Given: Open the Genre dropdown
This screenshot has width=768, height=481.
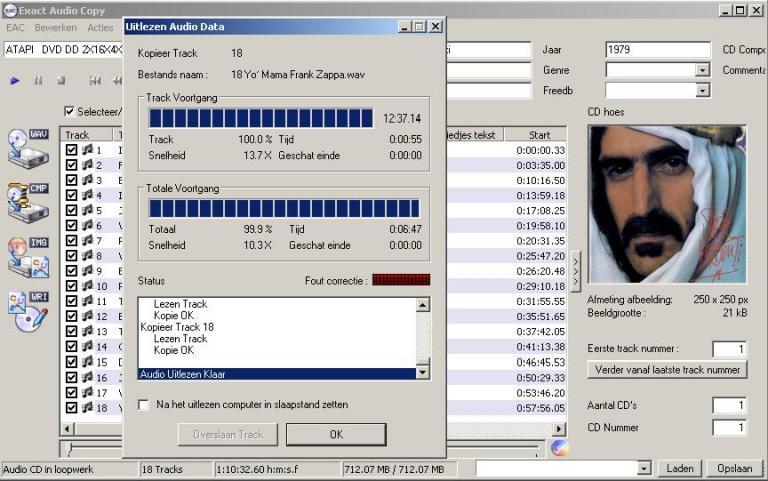Looking at the screenshot, I should coord(702,70).
